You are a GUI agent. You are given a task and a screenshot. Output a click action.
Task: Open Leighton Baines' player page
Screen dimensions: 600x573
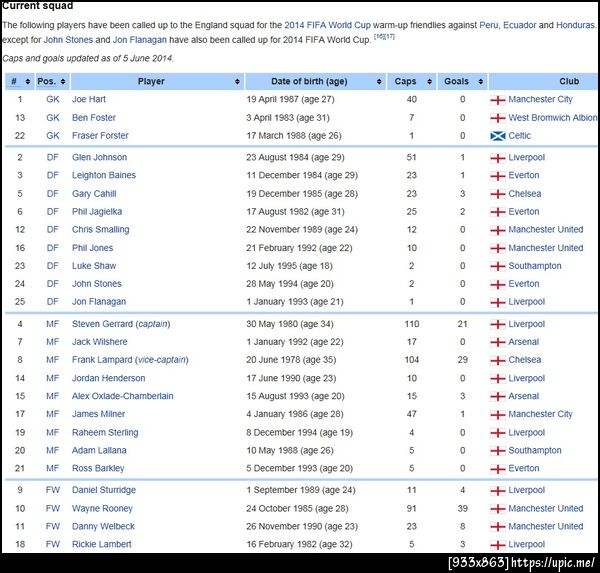tap(104, 175)
